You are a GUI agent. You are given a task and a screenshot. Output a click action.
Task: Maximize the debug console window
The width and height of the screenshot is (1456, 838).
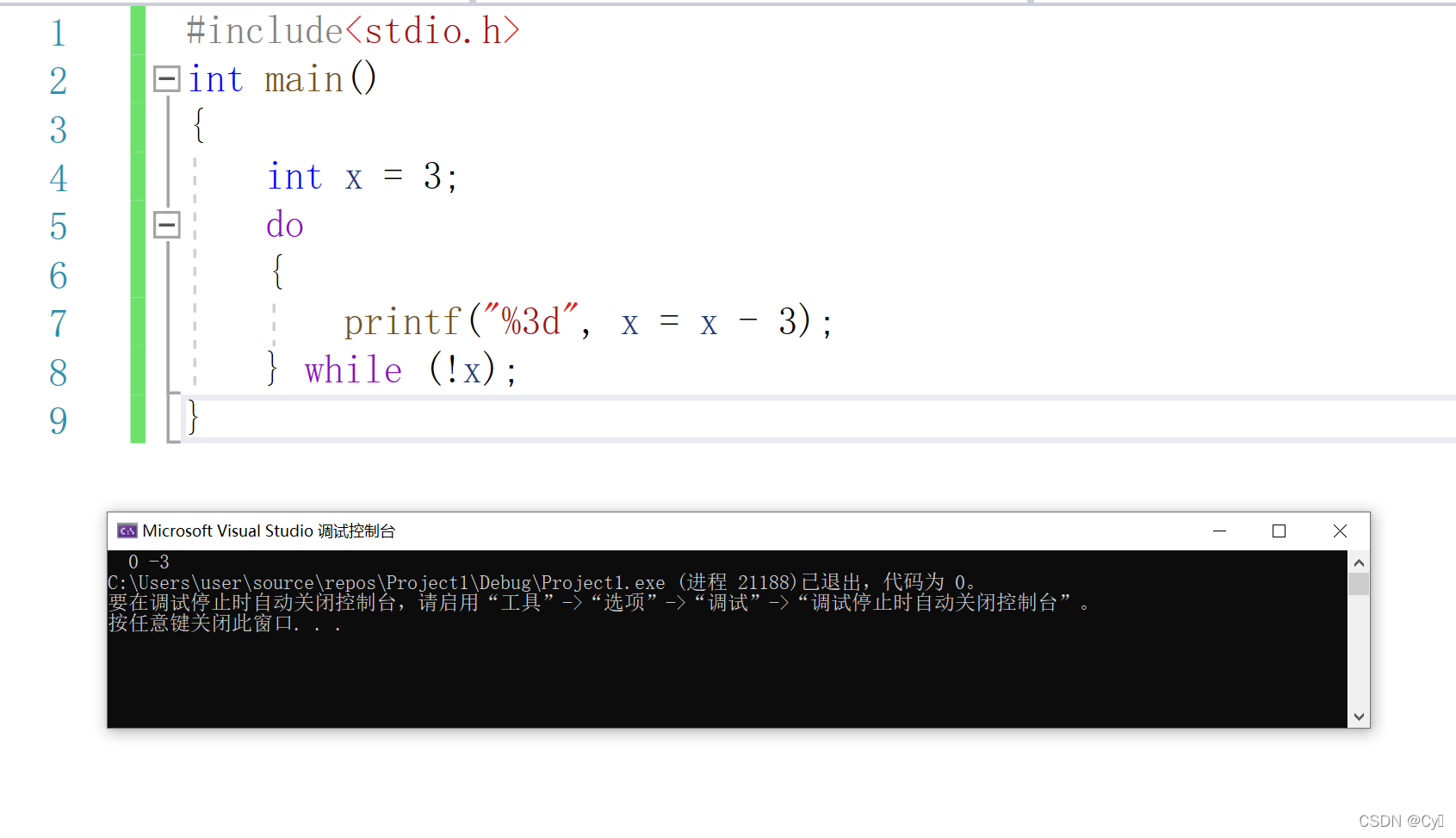[1279, 531]
